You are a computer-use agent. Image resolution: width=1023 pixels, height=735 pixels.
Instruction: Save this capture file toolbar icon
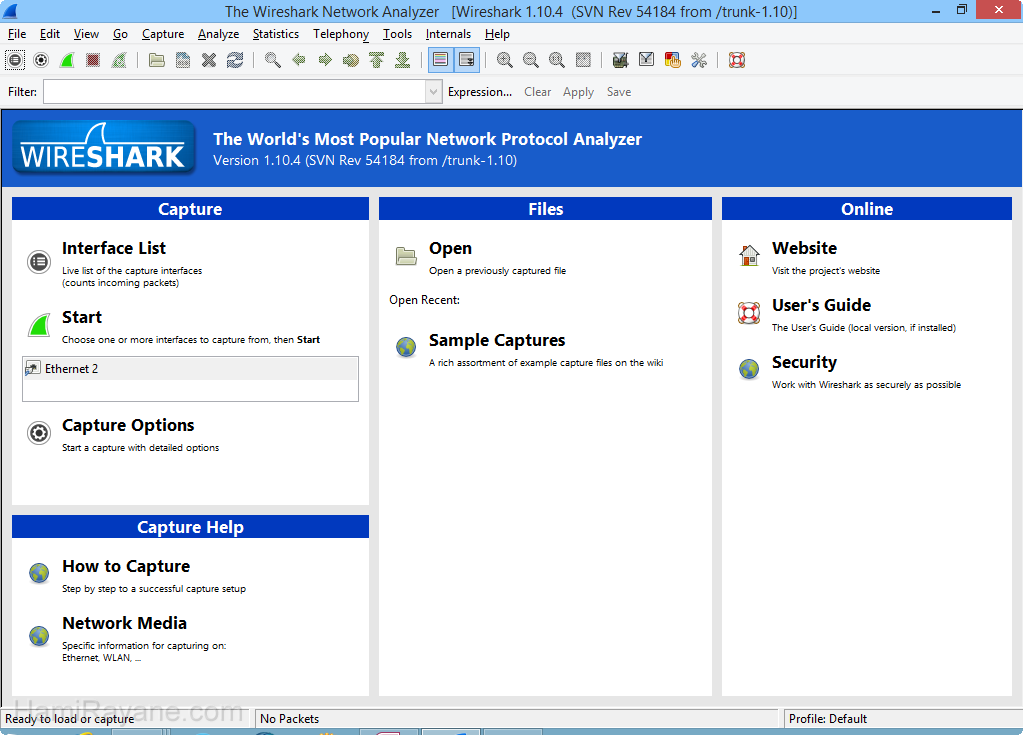click(x=183, y=60)
